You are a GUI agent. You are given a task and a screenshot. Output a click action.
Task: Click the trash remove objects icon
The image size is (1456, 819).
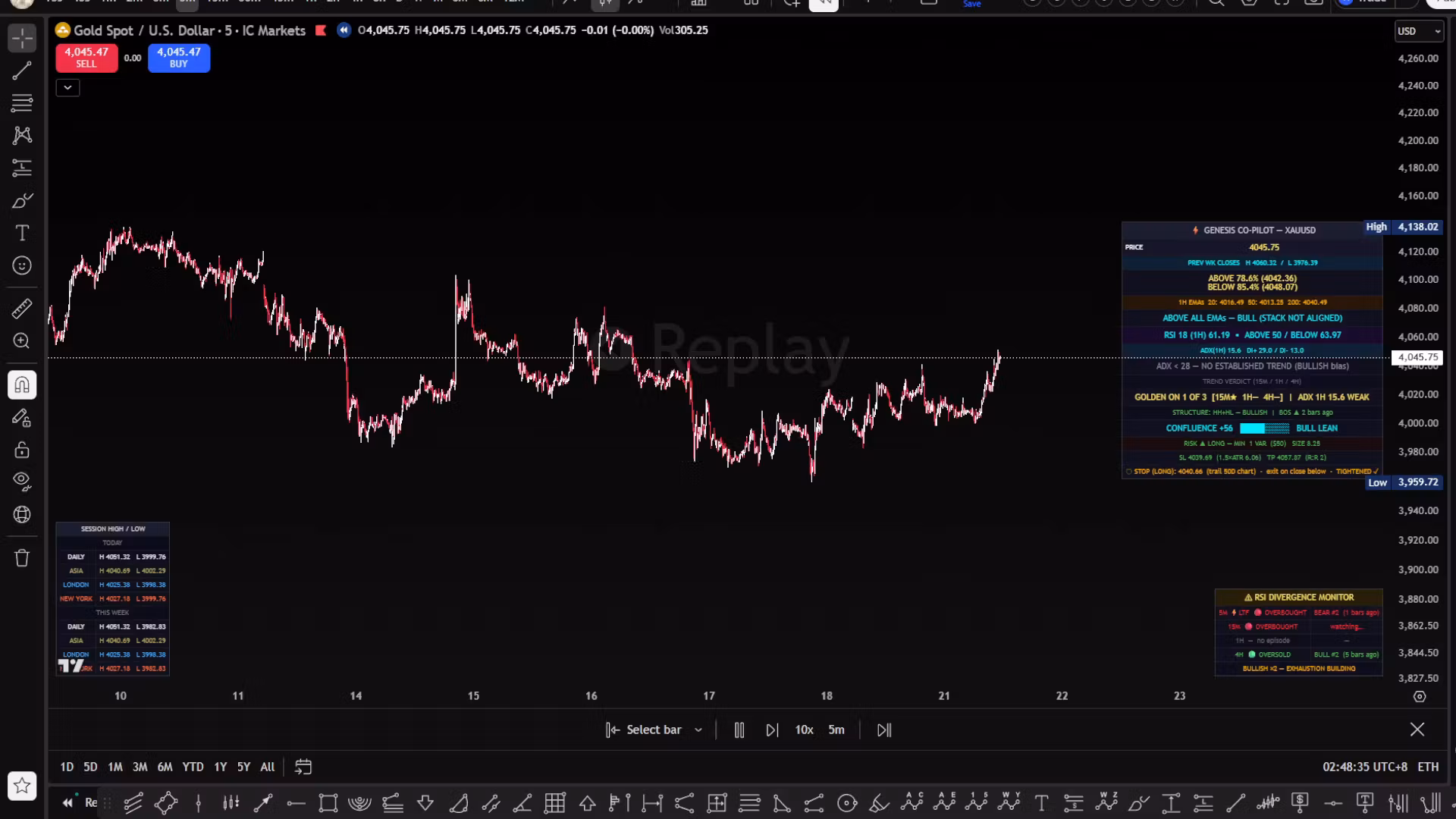22,558
